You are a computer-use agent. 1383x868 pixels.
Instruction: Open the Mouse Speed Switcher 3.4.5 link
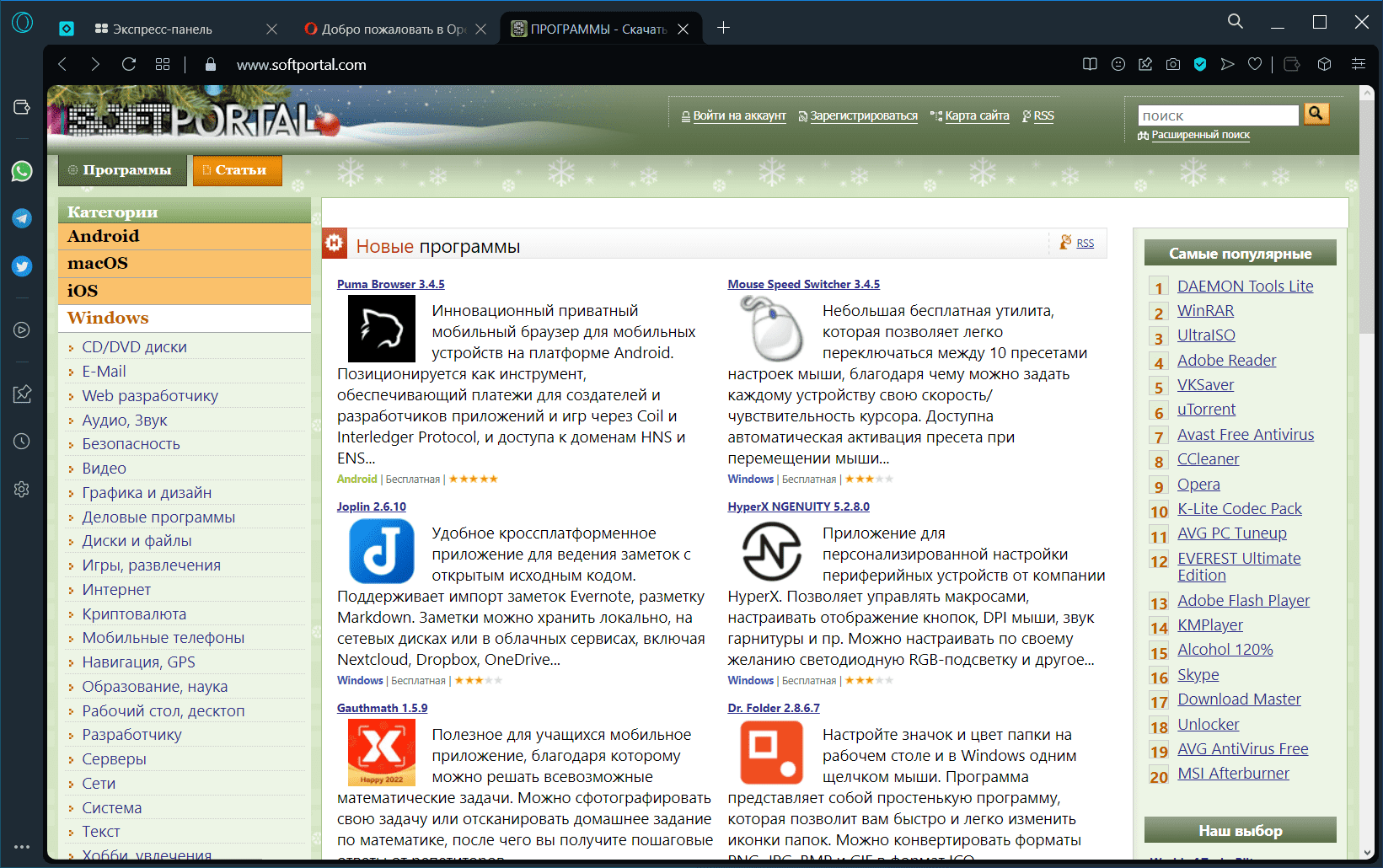pyautogui.click(x=803, y=284)
